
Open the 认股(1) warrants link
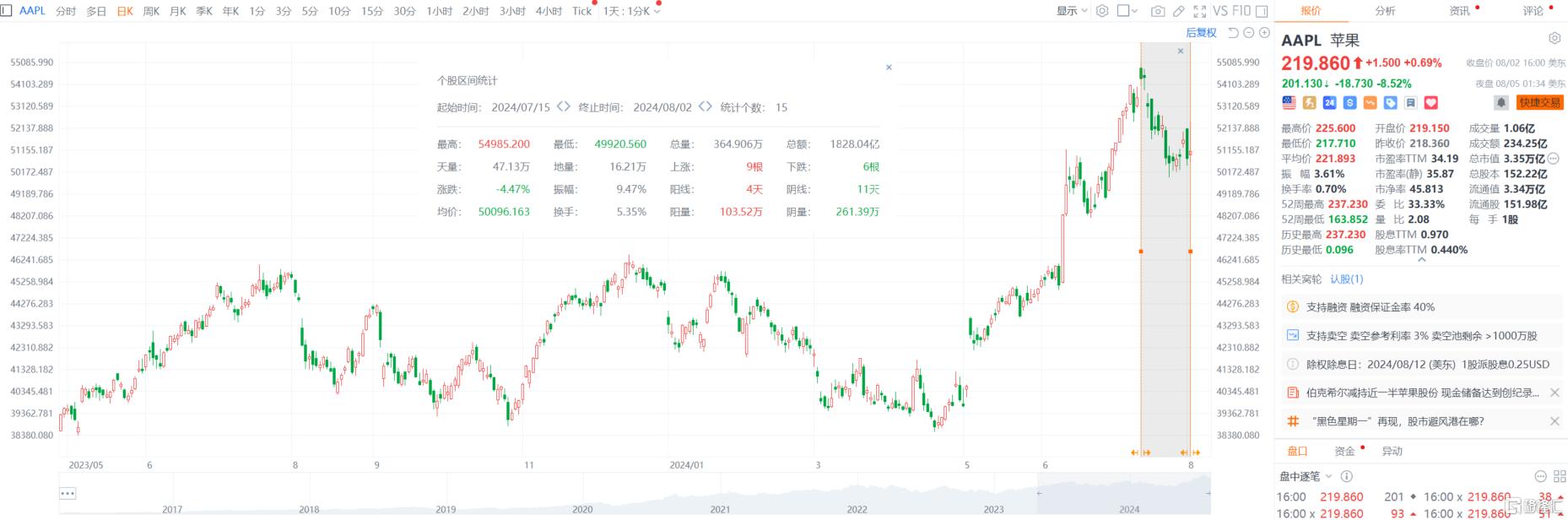click(1346, 279)
